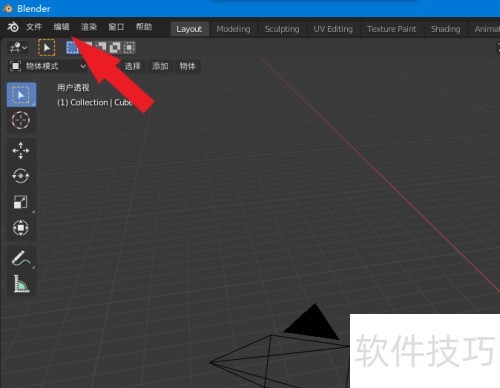
Task: Open the 文件 (File) menu
Action: coord(34,27)
